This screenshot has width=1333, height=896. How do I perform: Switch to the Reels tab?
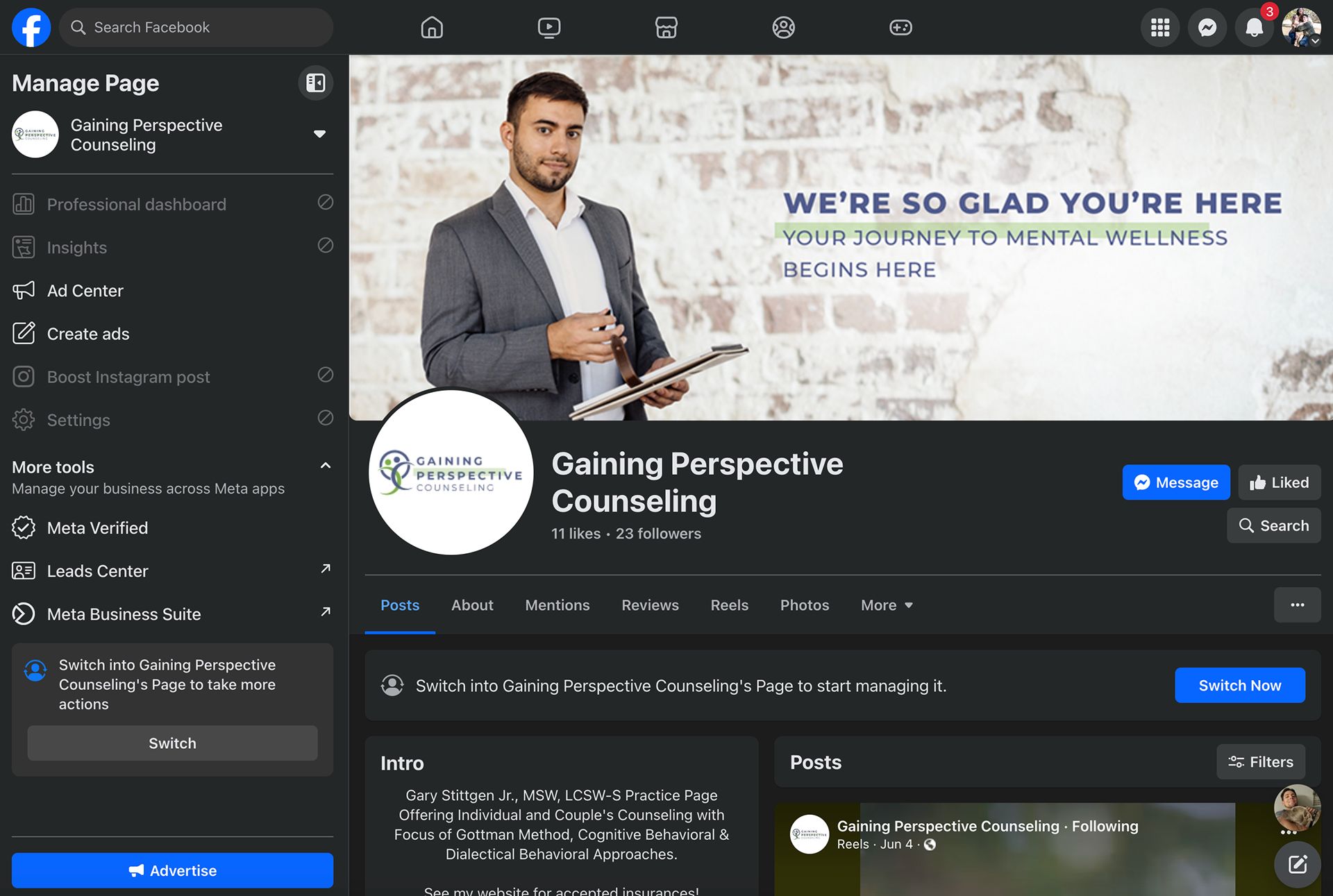[730, 605]
